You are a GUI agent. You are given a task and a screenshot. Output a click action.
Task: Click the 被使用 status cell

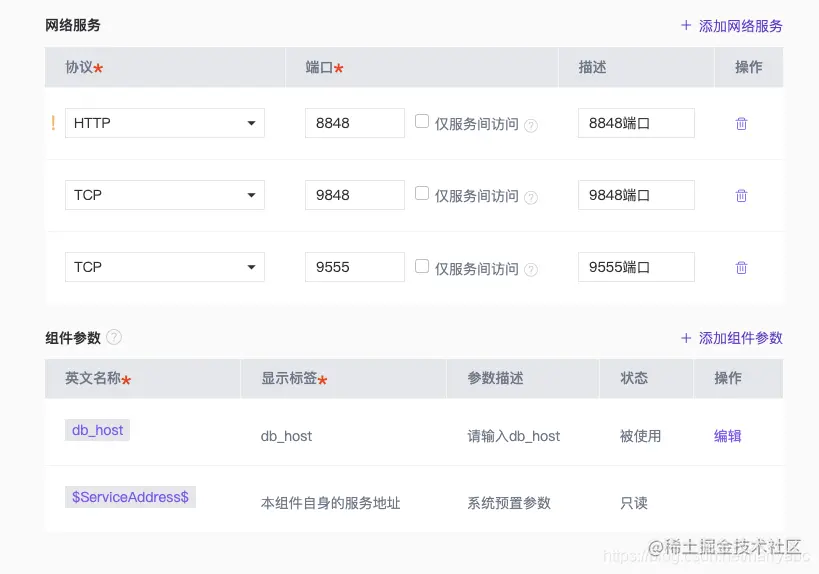click(640, 436)
